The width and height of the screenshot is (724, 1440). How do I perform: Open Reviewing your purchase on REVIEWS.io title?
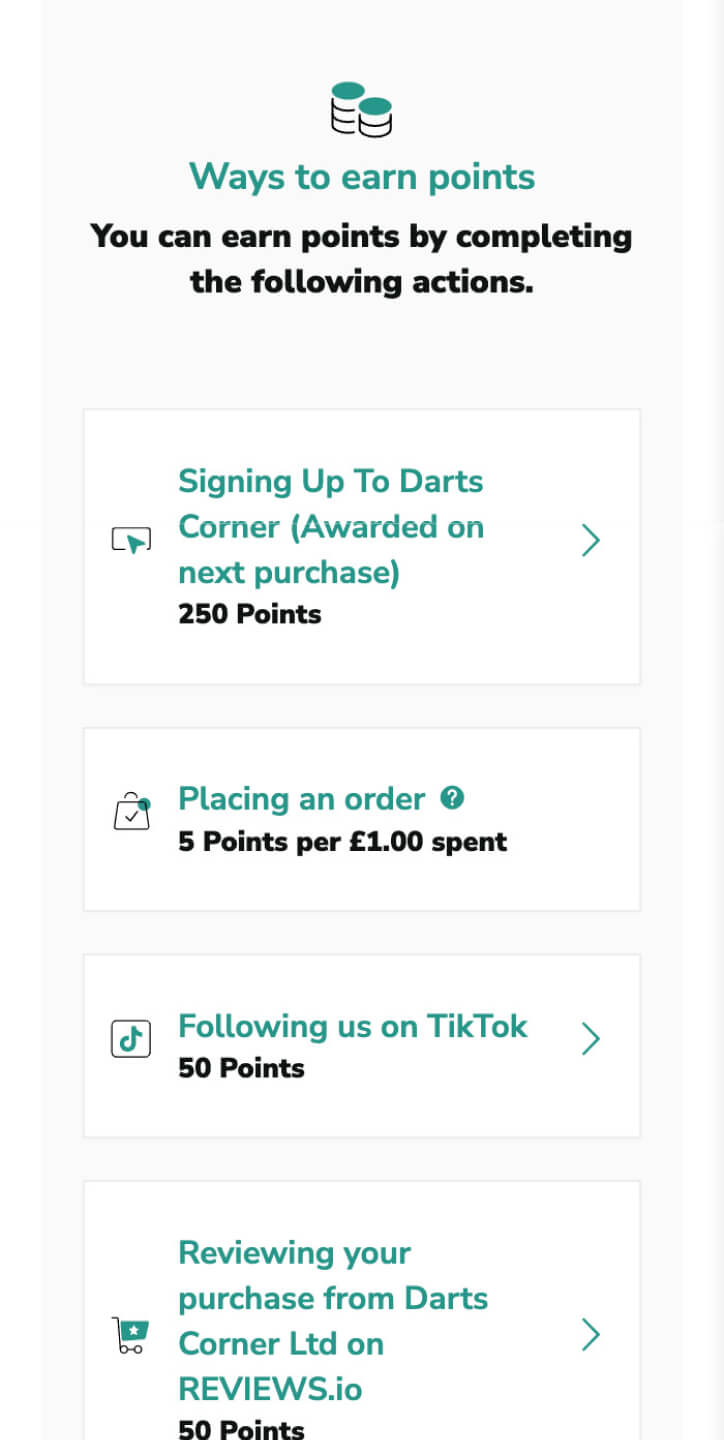tap(333, 1320)
